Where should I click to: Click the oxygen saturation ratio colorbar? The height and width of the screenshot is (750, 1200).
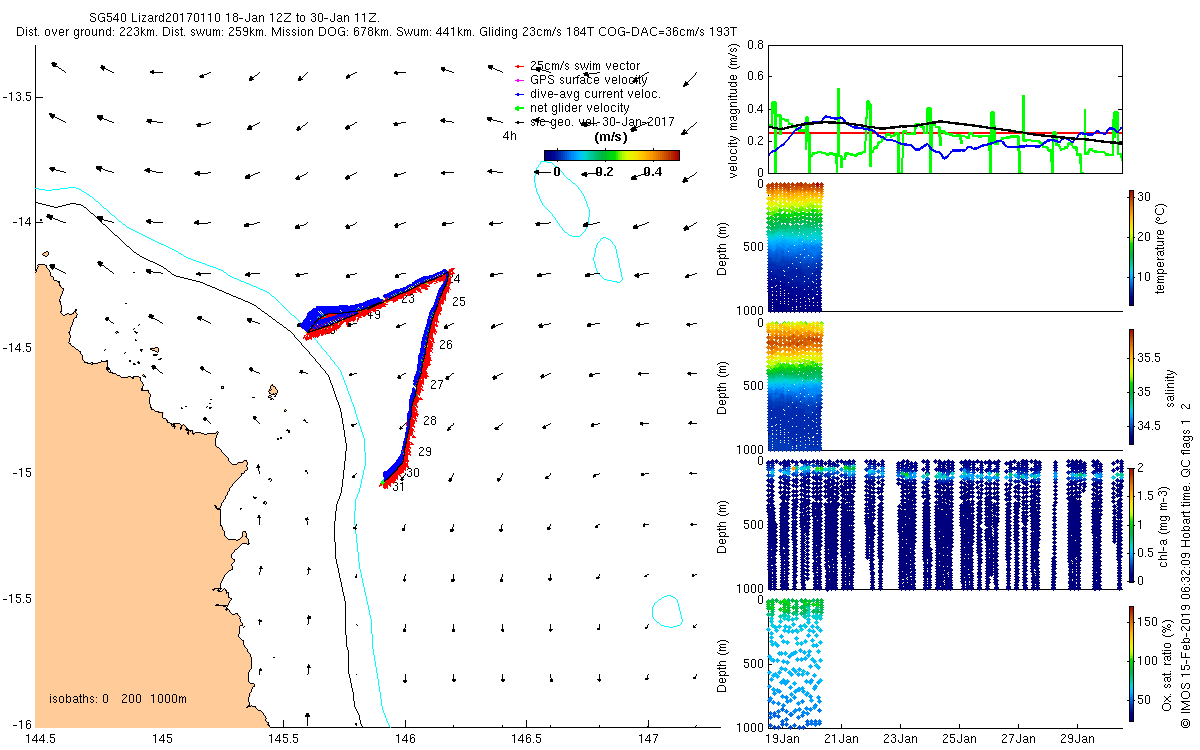point(1131,663)
